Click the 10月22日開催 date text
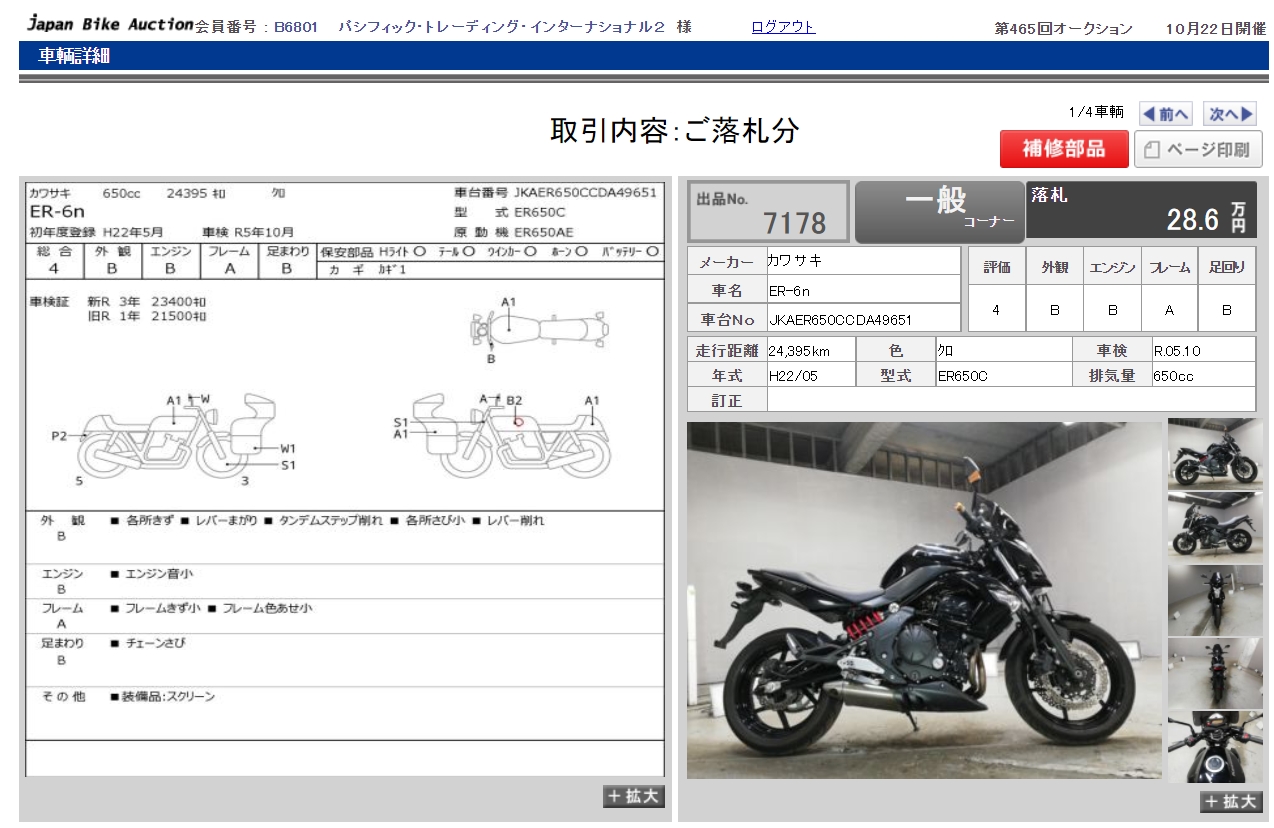This screenshot has height=828, width=1274. (x=1215, y=29)
